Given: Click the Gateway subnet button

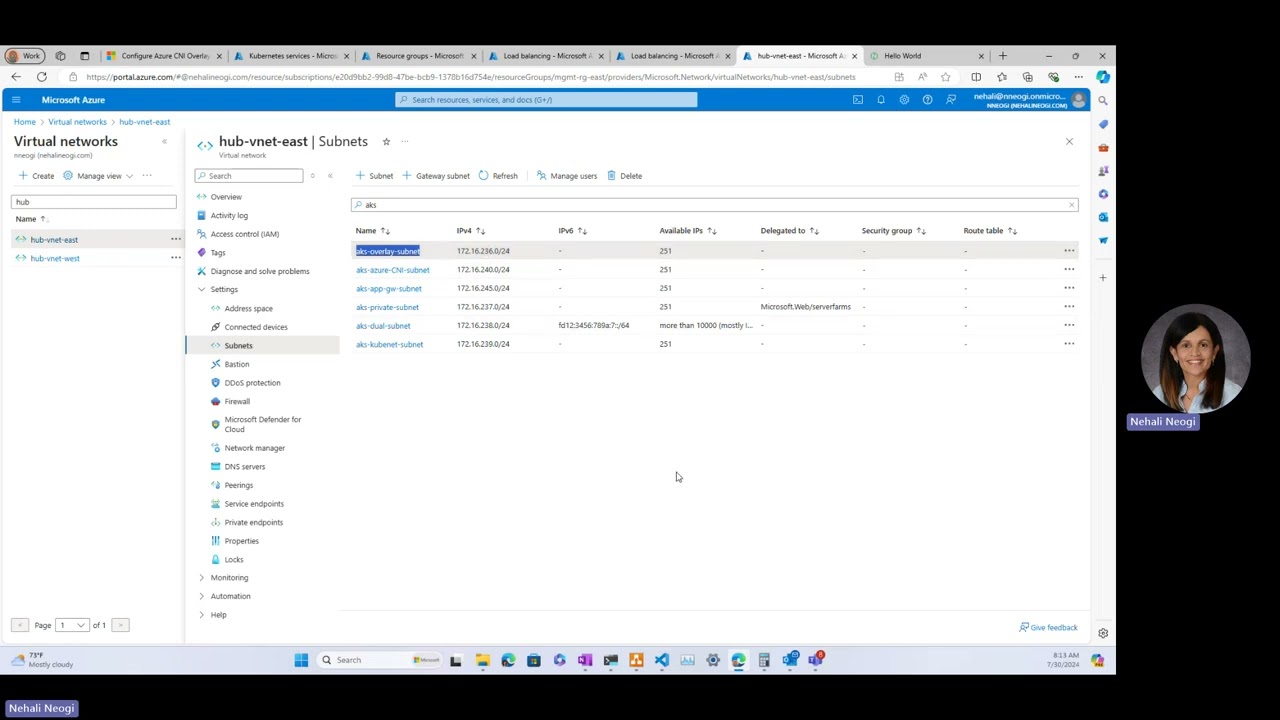Looking at the screenshot, I should (436, 176).
